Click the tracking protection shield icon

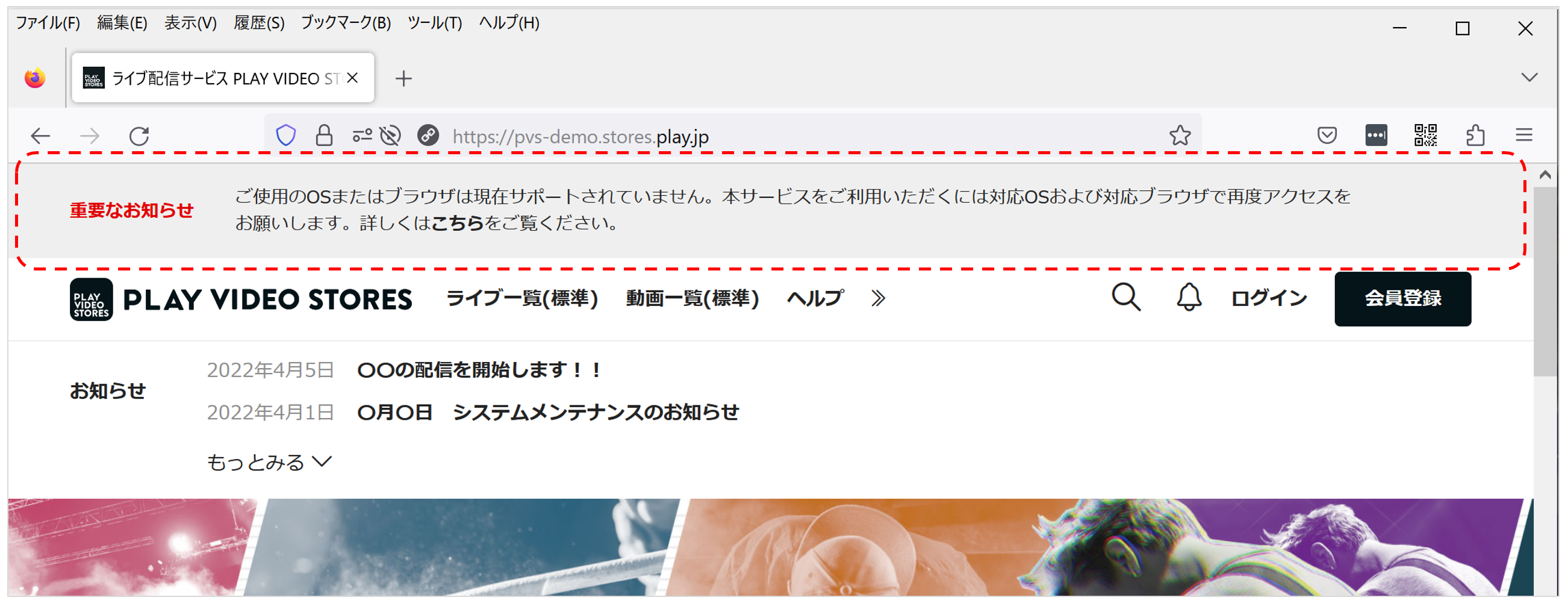(285, 135)
